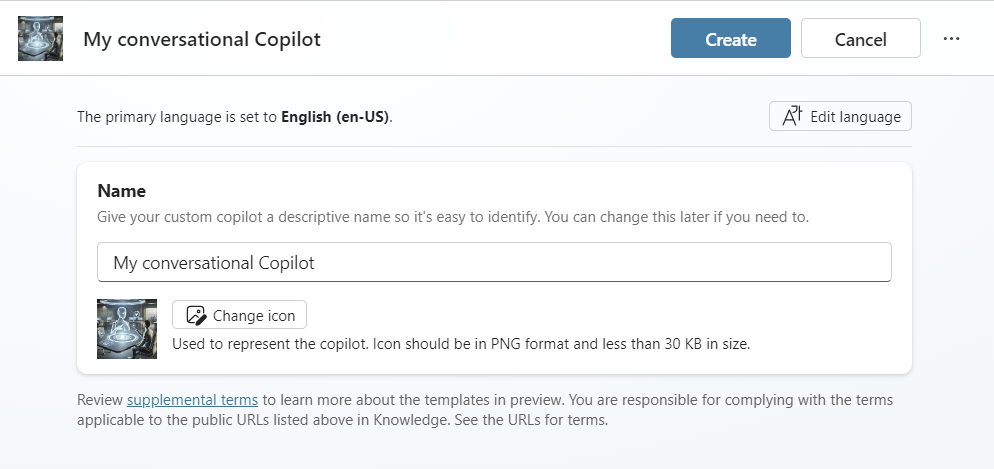
Task: Select the copilot icon preview image
Action: point(127,328)
